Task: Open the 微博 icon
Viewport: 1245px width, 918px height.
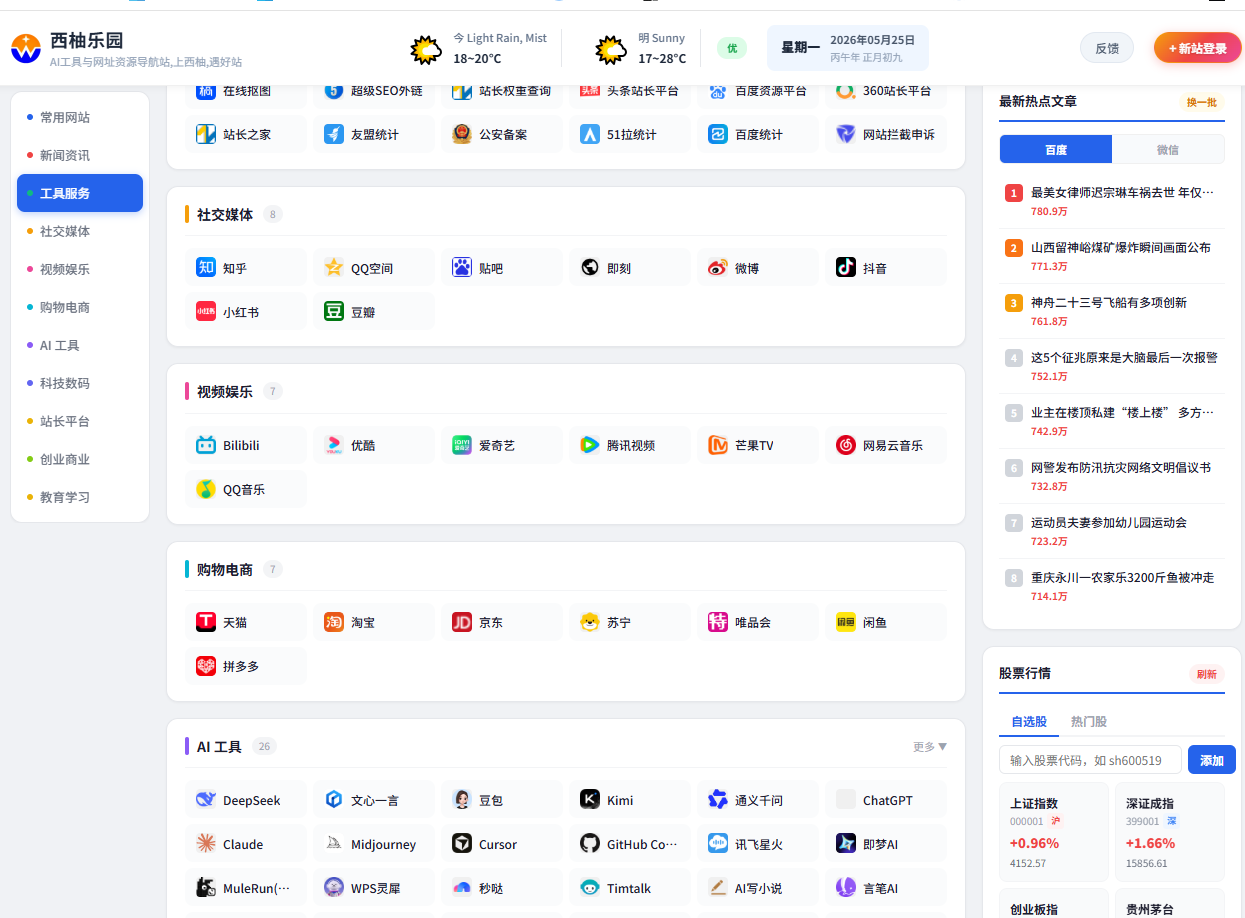Action: [718, 267]
